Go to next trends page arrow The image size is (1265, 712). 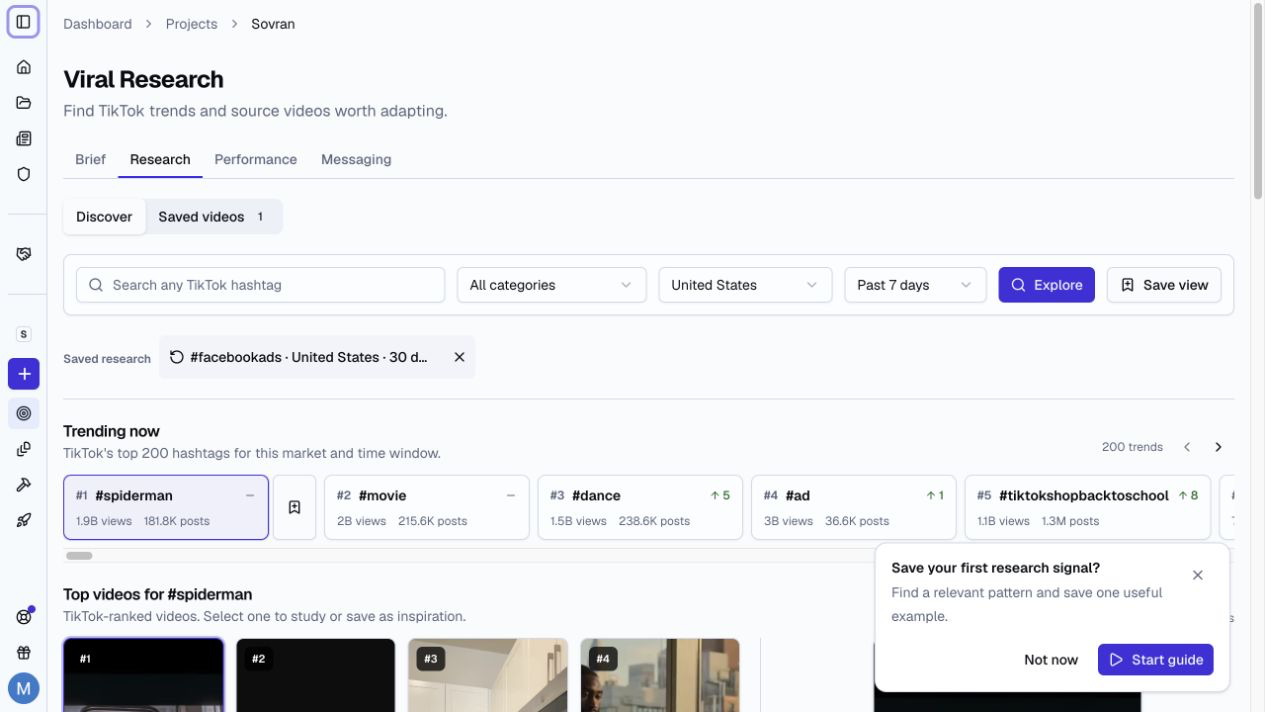[x=1218, y=447]
